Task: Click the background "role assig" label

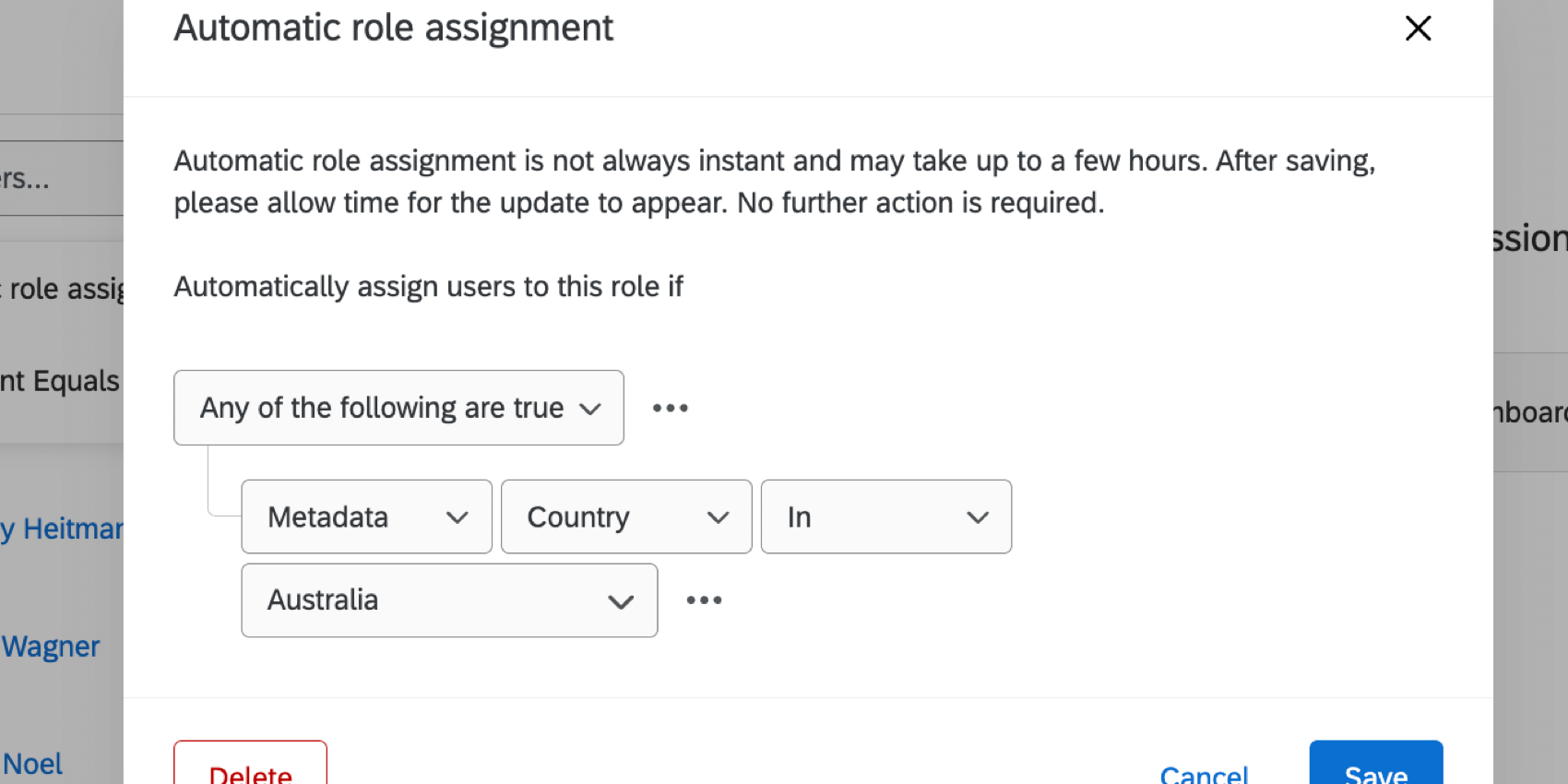Action: 65,289
